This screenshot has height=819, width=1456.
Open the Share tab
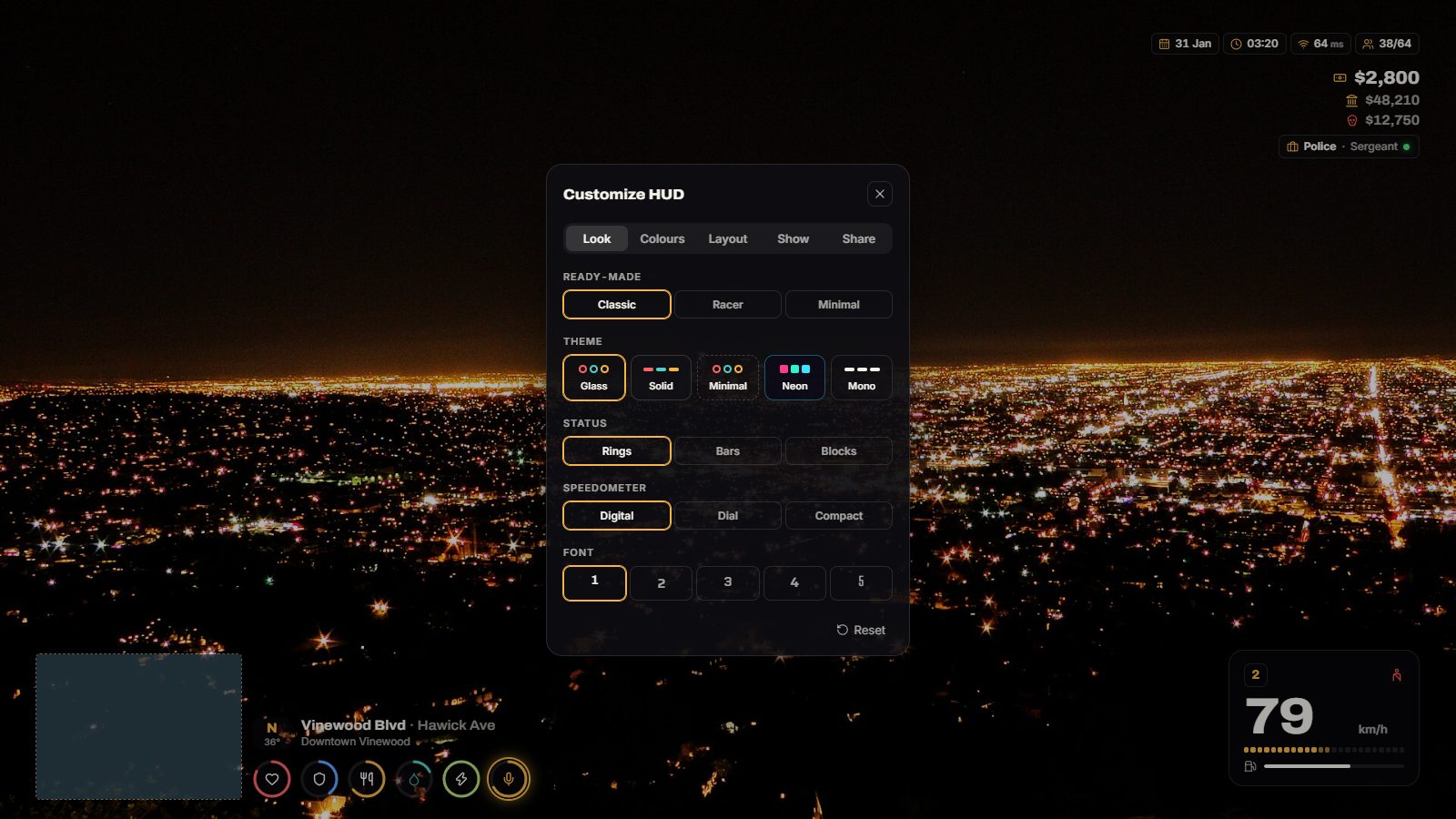pyautogui.click(x=859, y=238)
